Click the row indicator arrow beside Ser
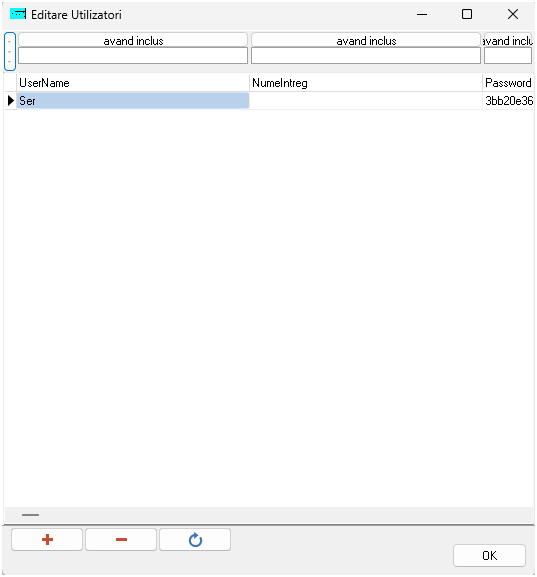The image size is (537, 577). click(x=11, y=100)
